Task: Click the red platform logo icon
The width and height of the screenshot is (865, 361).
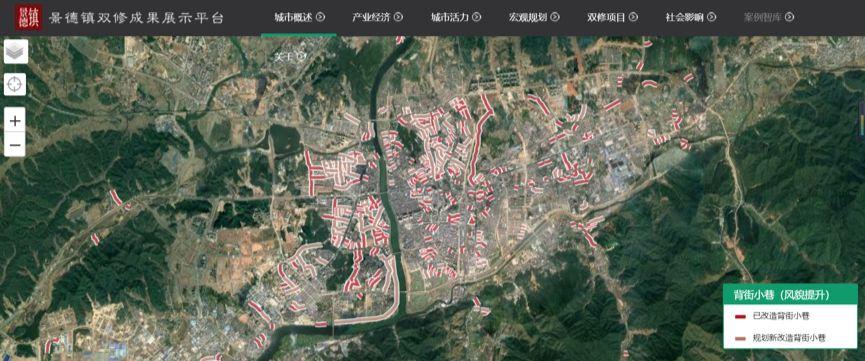Action: click(x=29, y=17)
